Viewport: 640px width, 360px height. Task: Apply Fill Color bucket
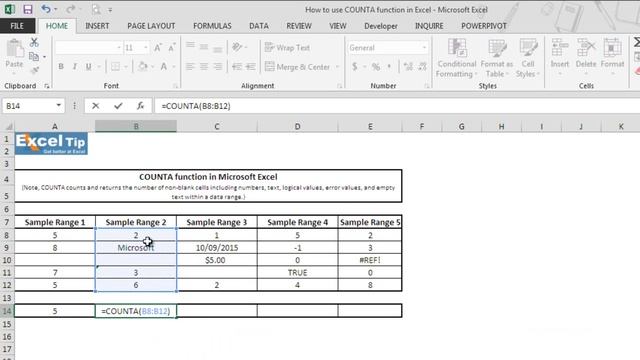[x=142, y=67]
